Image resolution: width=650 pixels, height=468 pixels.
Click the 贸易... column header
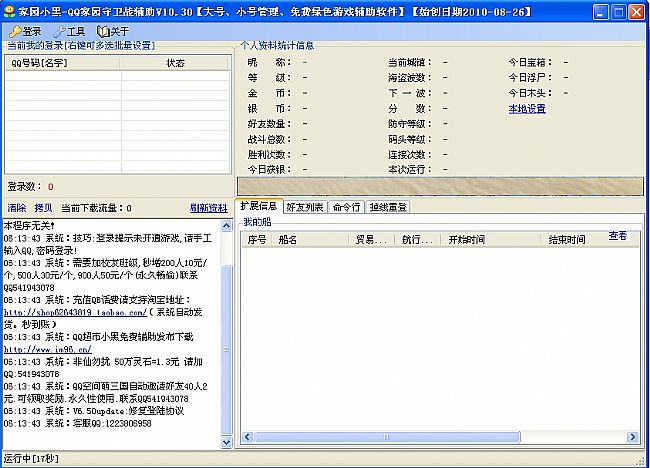coord(371,240)
